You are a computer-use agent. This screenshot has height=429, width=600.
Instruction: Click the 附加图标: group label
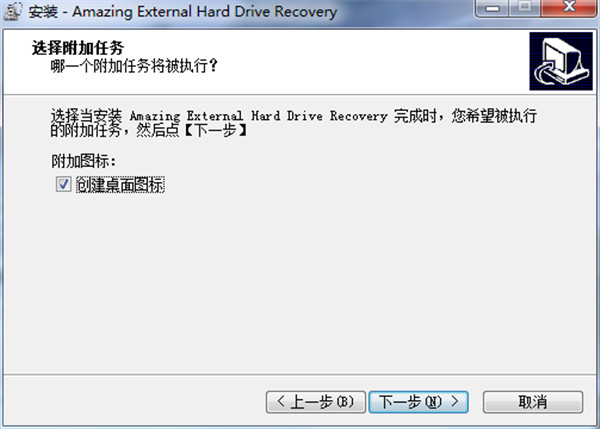[83, 161]
